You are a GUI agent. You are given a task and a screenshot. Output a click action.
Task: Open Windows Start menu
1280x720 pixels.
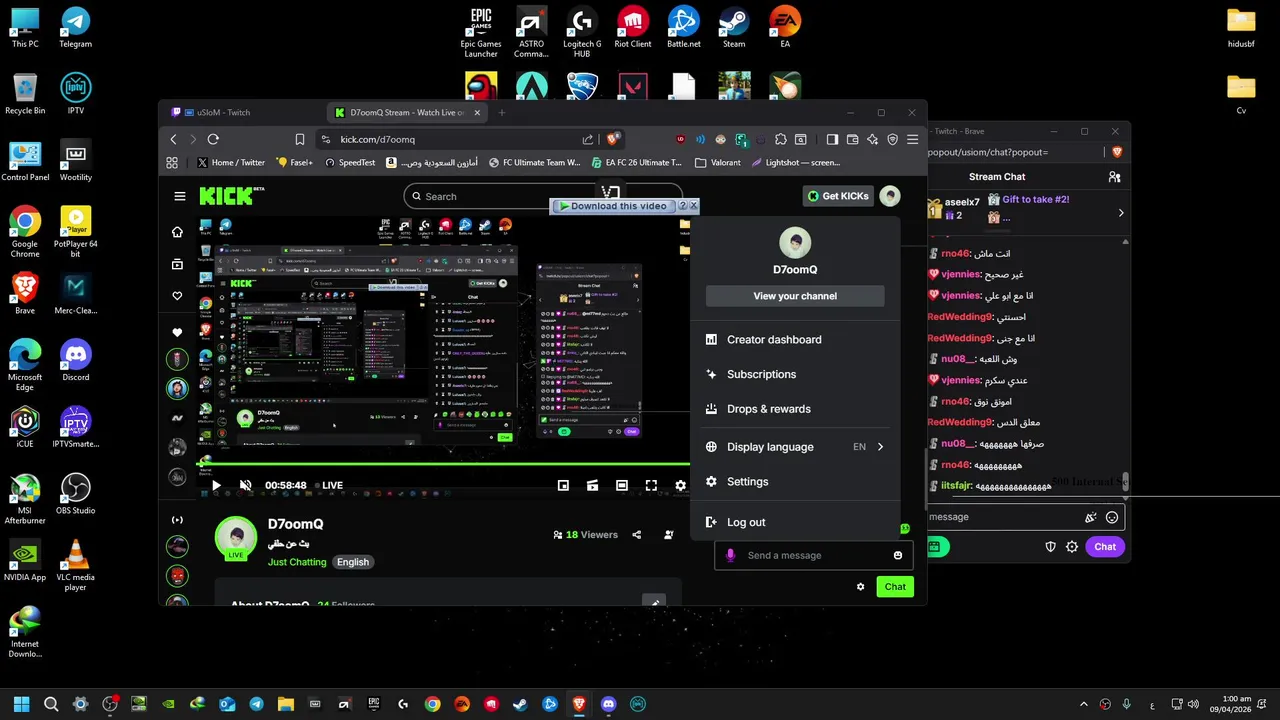21,704
